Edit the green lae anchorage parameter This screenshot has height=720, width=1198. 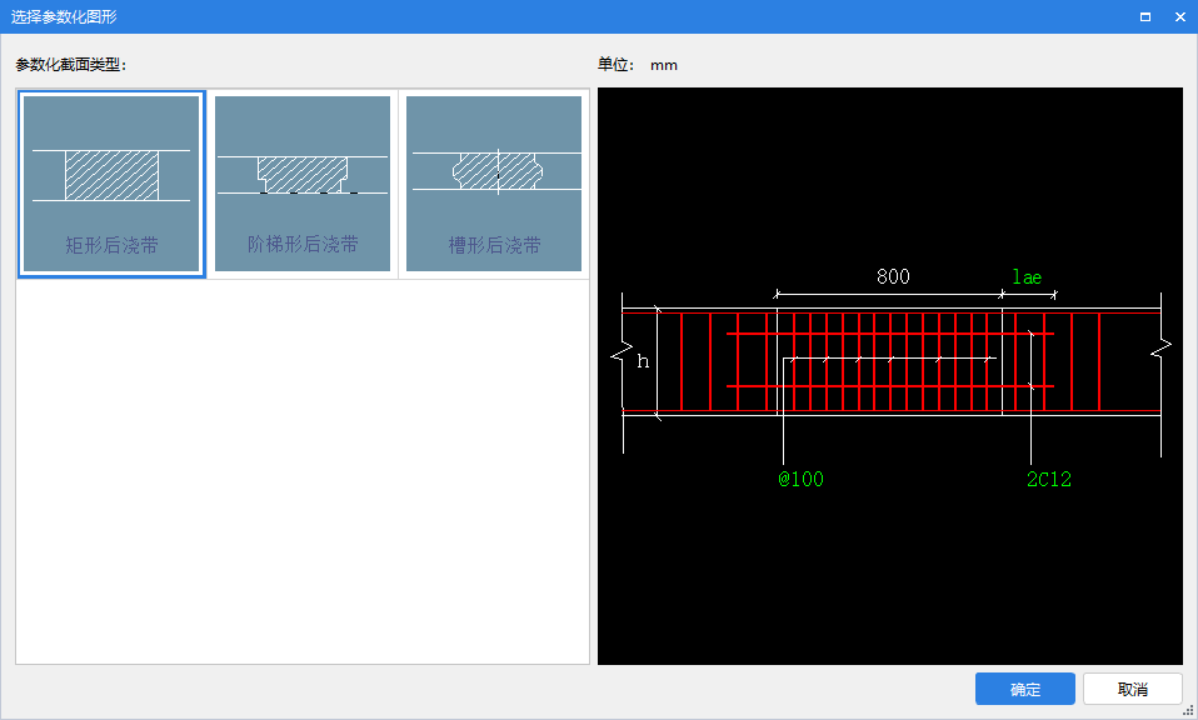pyautogui.click(x=1027, y=277)
